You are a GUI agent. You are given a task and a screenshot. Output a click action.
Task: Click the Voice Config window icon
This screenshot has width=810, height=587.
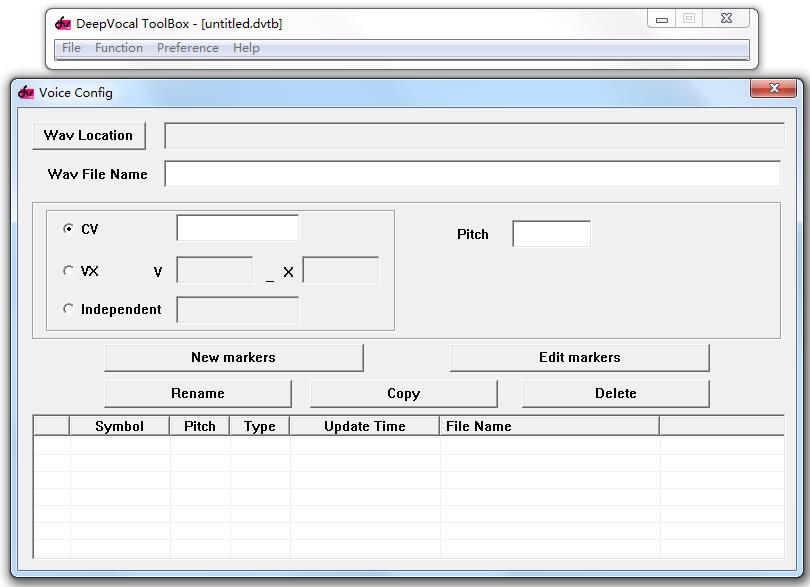click(26, 92)
